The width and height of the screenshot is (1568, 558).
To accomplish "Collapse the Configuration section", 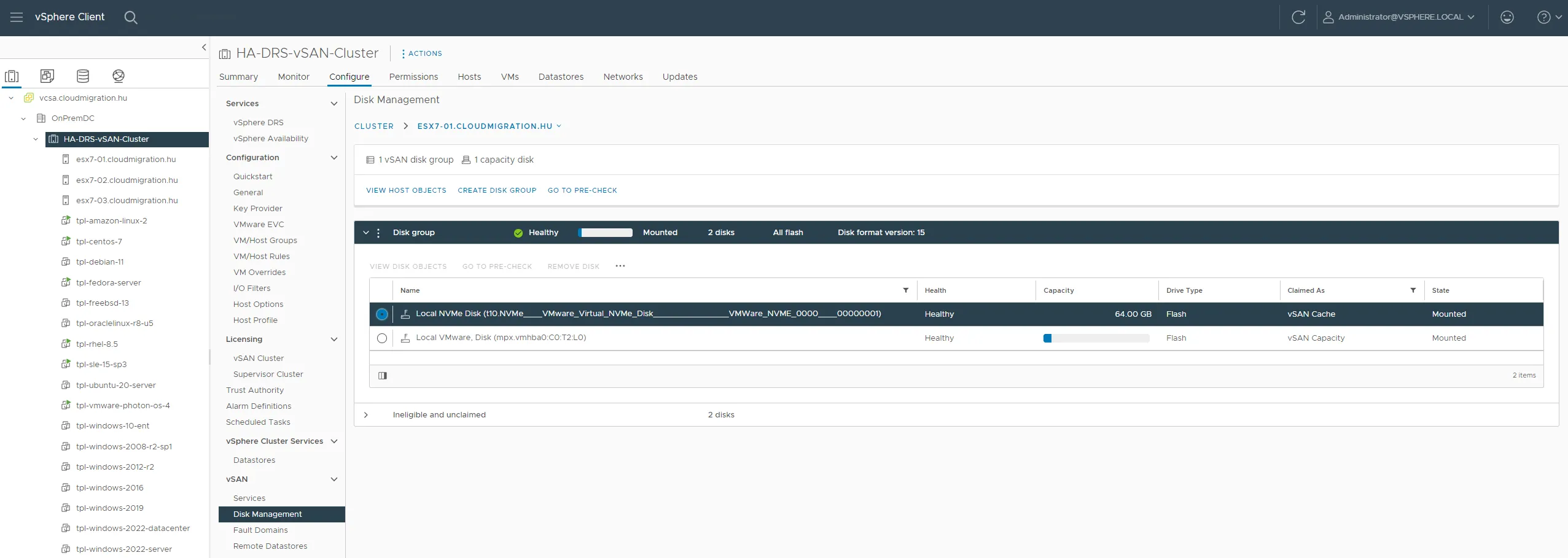I will (334, 158).
